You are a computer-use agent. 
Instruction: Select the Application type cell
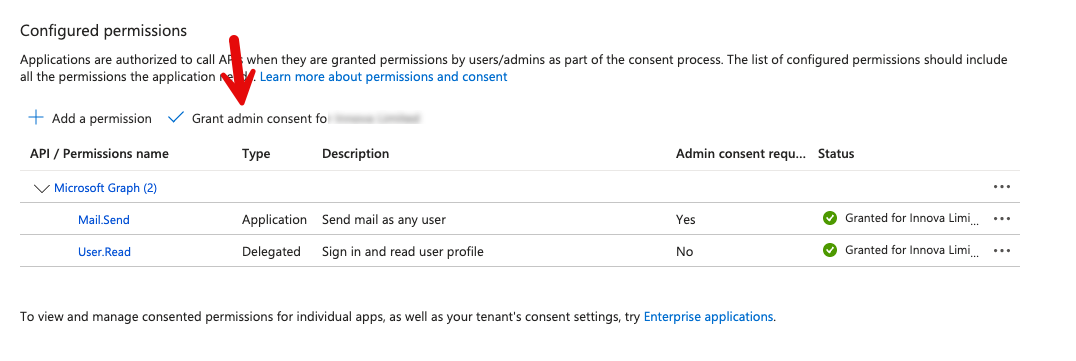274,220
